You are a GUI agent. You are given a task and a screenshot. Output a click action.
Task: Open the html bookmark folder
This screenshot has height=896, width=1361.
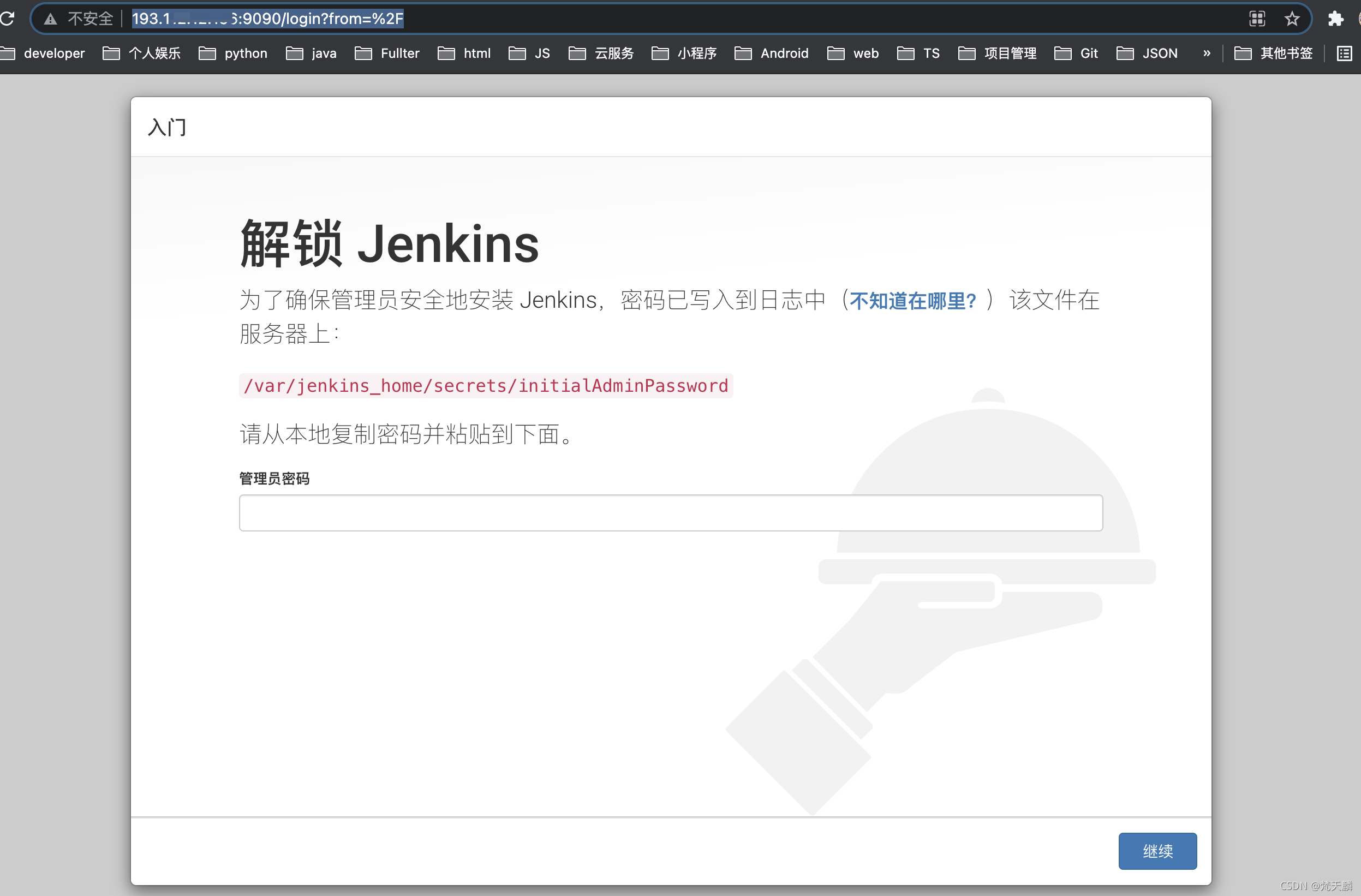click(x=464, y=53)
